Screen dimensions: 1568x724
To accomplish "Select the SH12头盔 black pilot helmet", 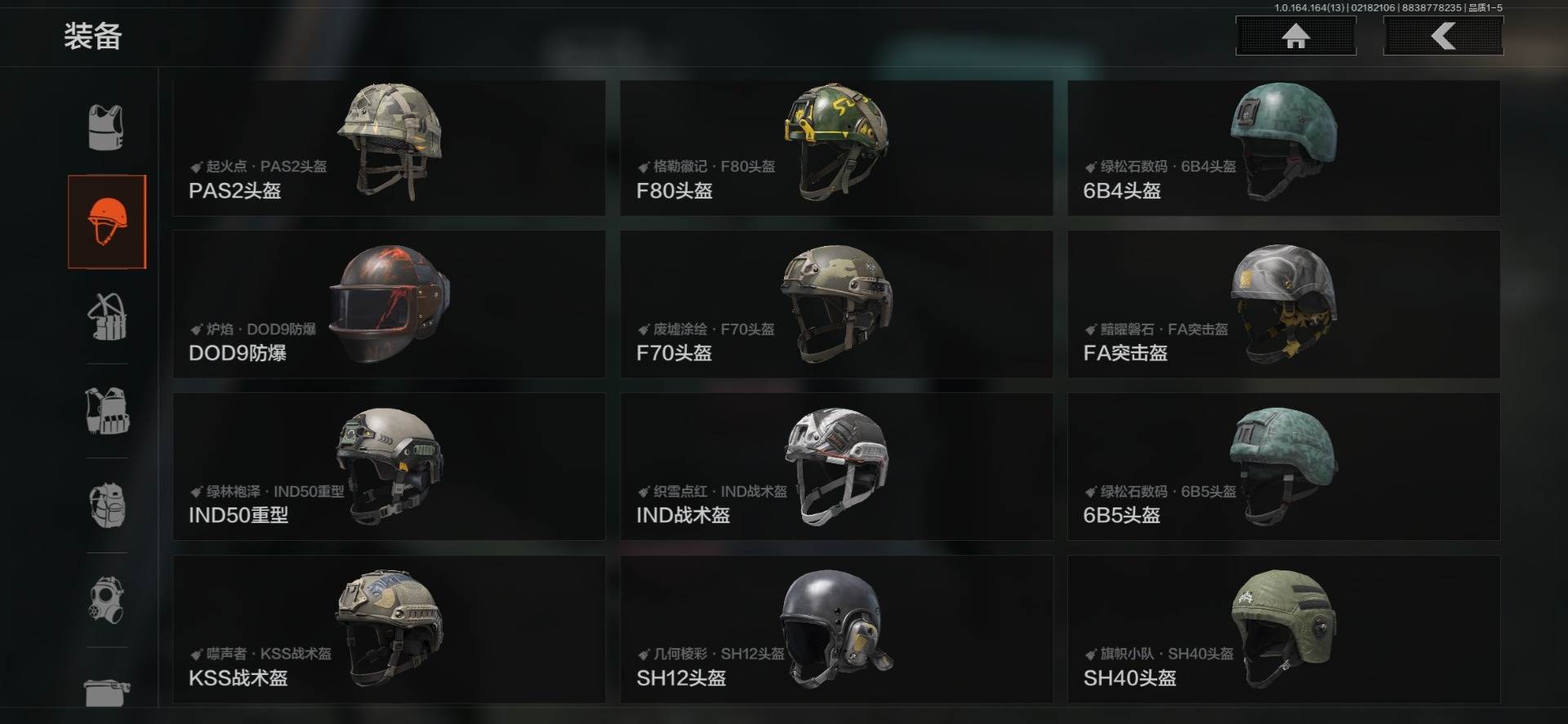I will [x=836, y=629].
